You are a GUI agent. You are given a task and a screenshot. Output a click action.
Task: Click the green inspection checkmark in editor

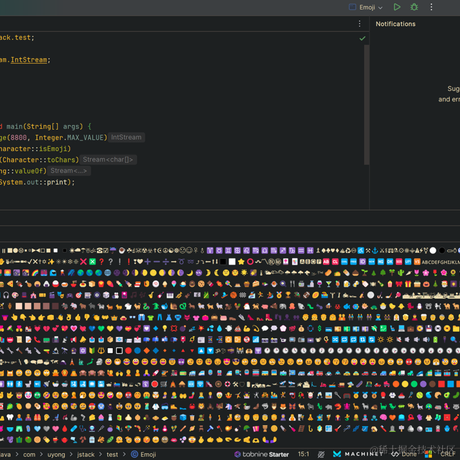tap(362, 38)
